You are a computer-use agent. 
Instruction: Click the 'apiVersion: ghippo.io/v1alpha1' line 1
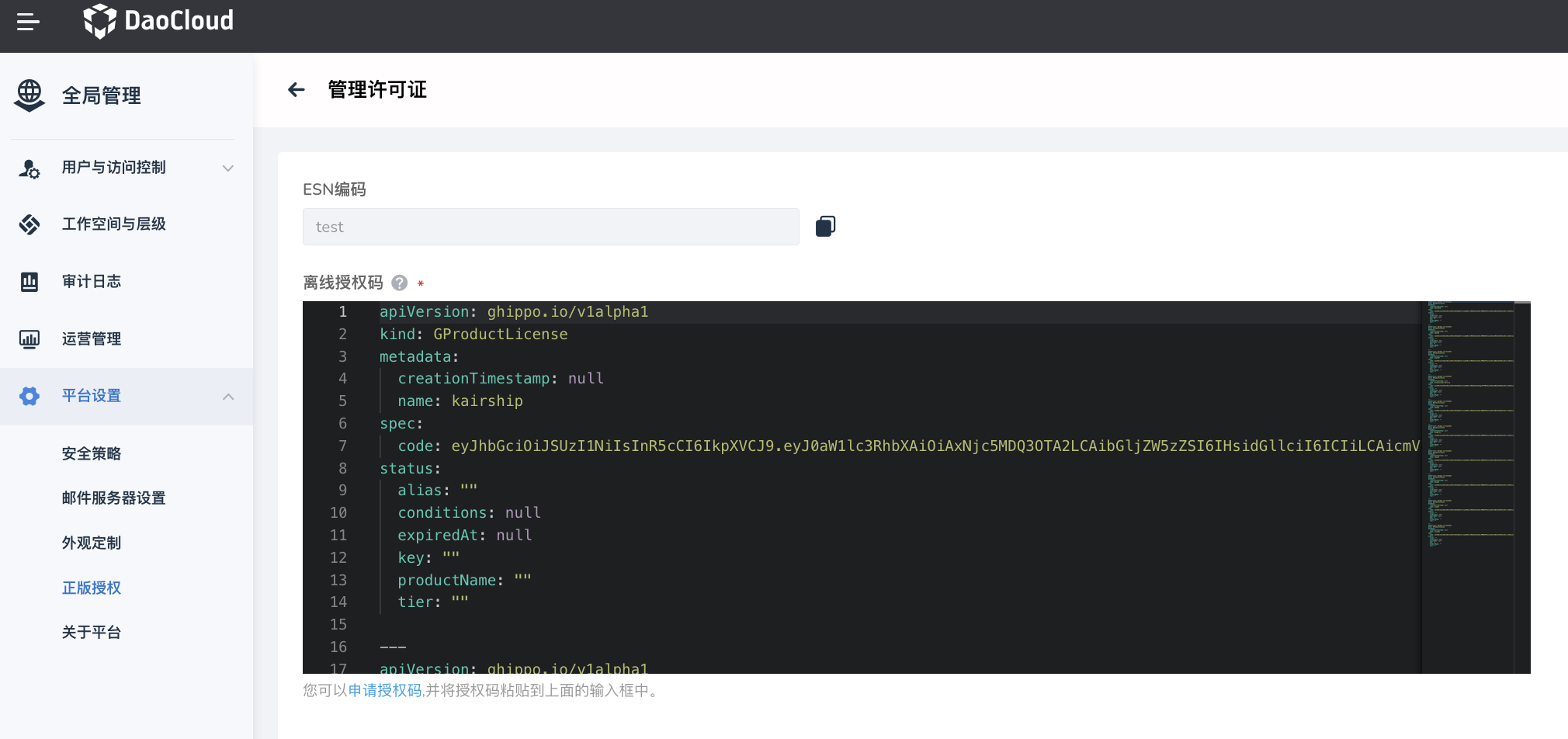(x=514, y=312)
